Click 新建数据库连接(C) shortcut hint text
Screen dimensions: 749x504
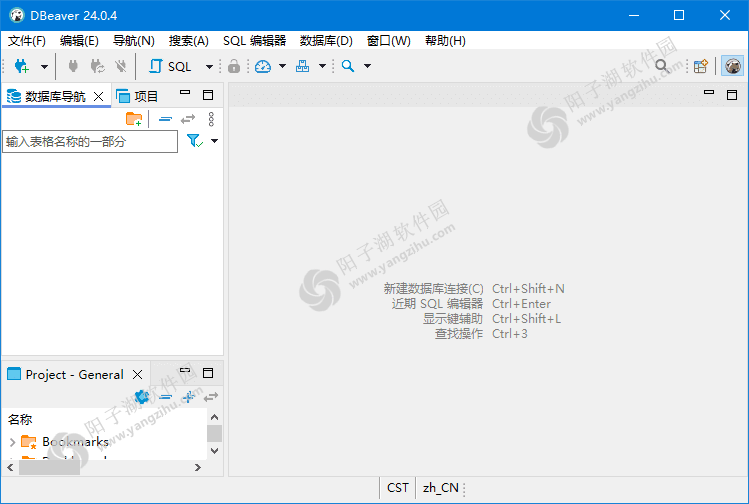[433, 289]
